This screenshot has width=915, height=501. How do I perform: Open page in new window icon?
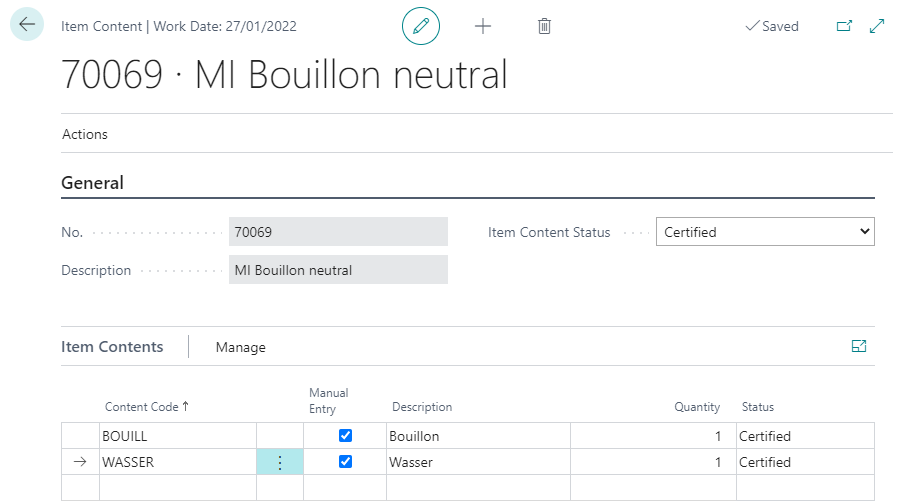tap(844, 26)
